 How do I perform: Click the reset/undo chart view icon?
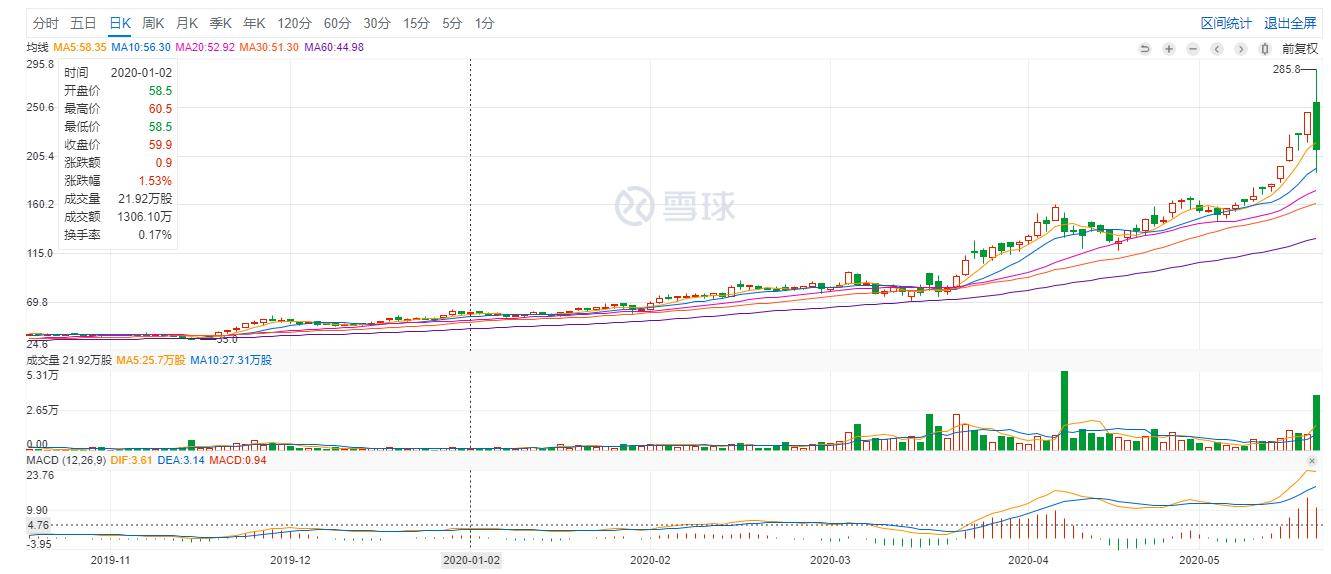click(x=1145, y=48)
